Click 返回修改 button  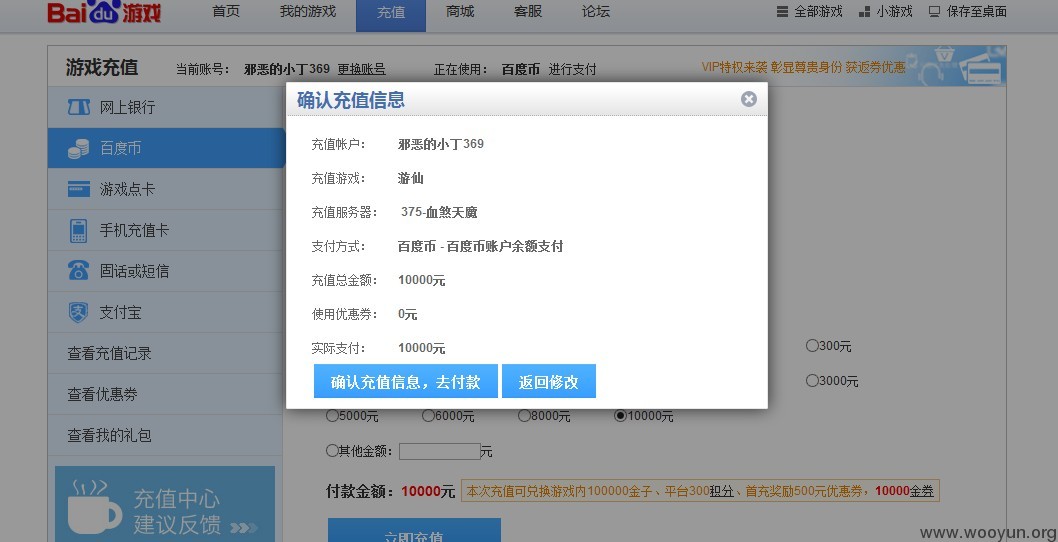click(549, 381)
